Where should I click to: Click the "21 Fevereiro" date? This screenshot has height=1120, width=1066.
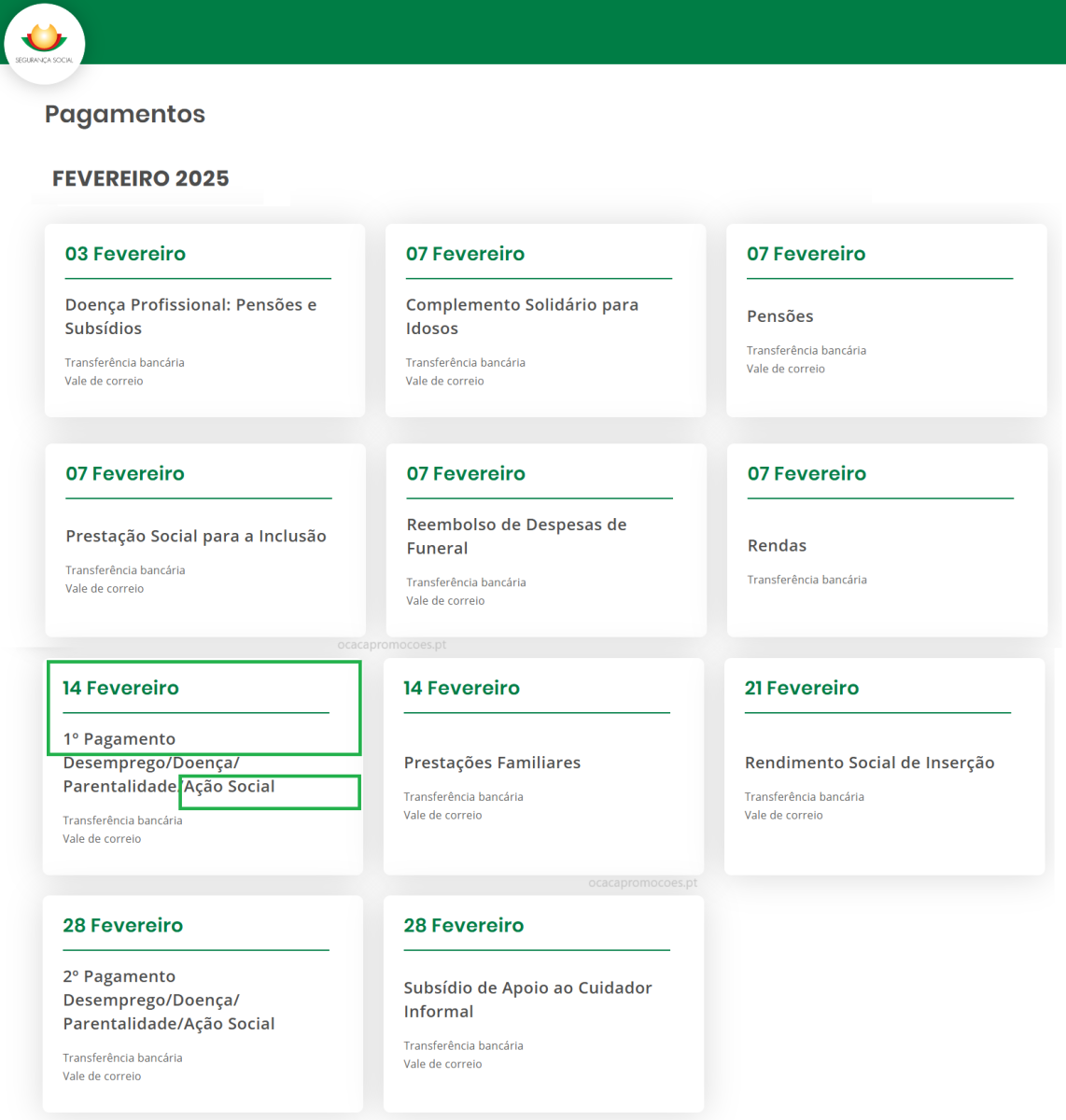[801, 688]
